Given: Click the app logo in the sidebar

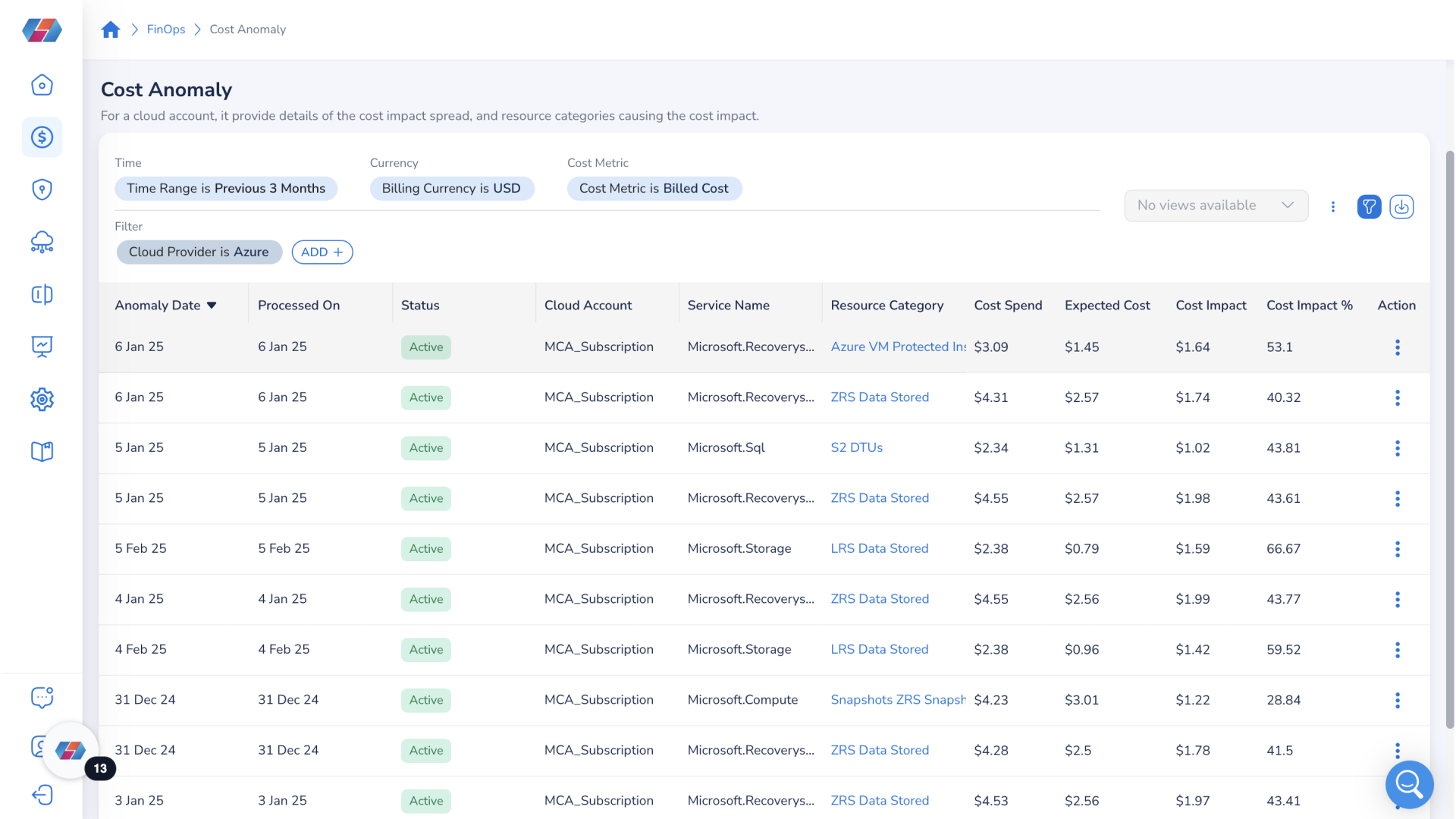Looking at the screenshot, I should [x=42, y=30].
